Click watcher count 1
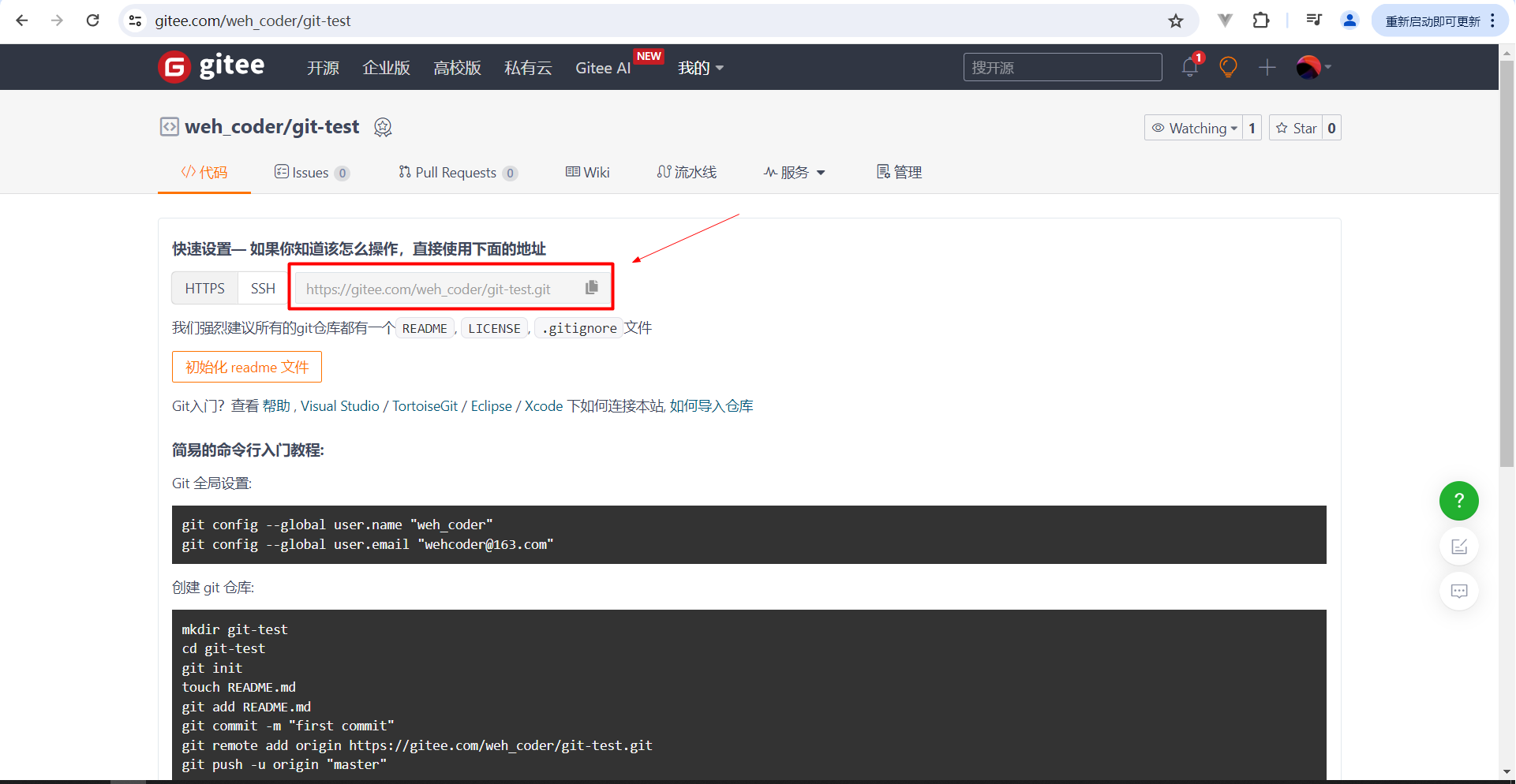1516x784 pixels. click(1252, 128)
